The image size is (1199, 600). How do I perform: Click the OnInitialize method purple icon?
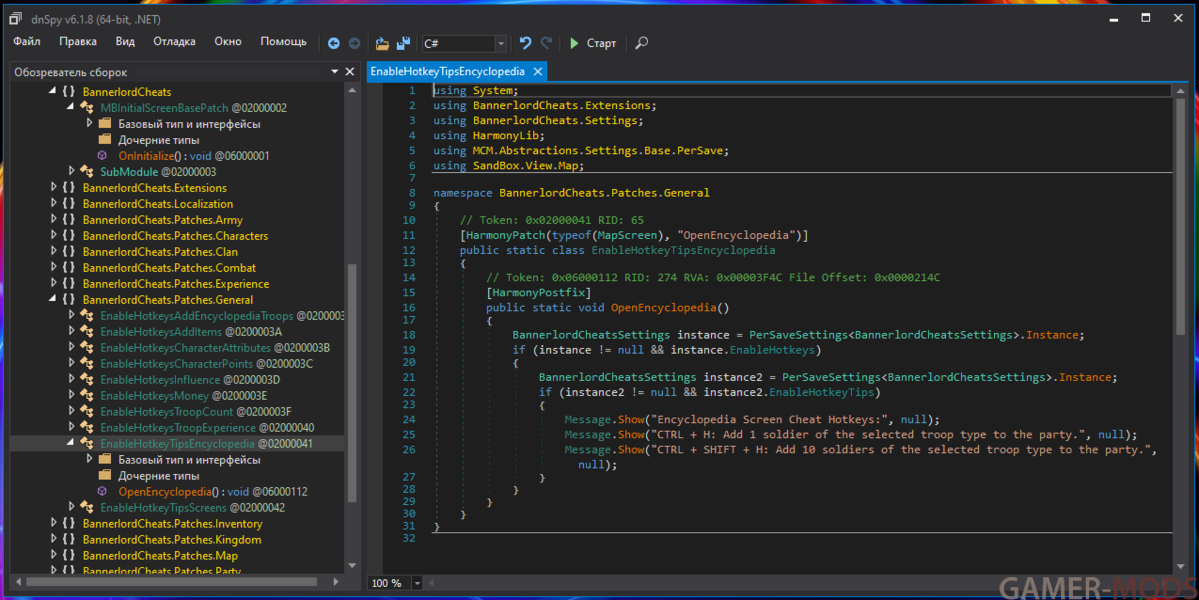click(x=102, y=155)
